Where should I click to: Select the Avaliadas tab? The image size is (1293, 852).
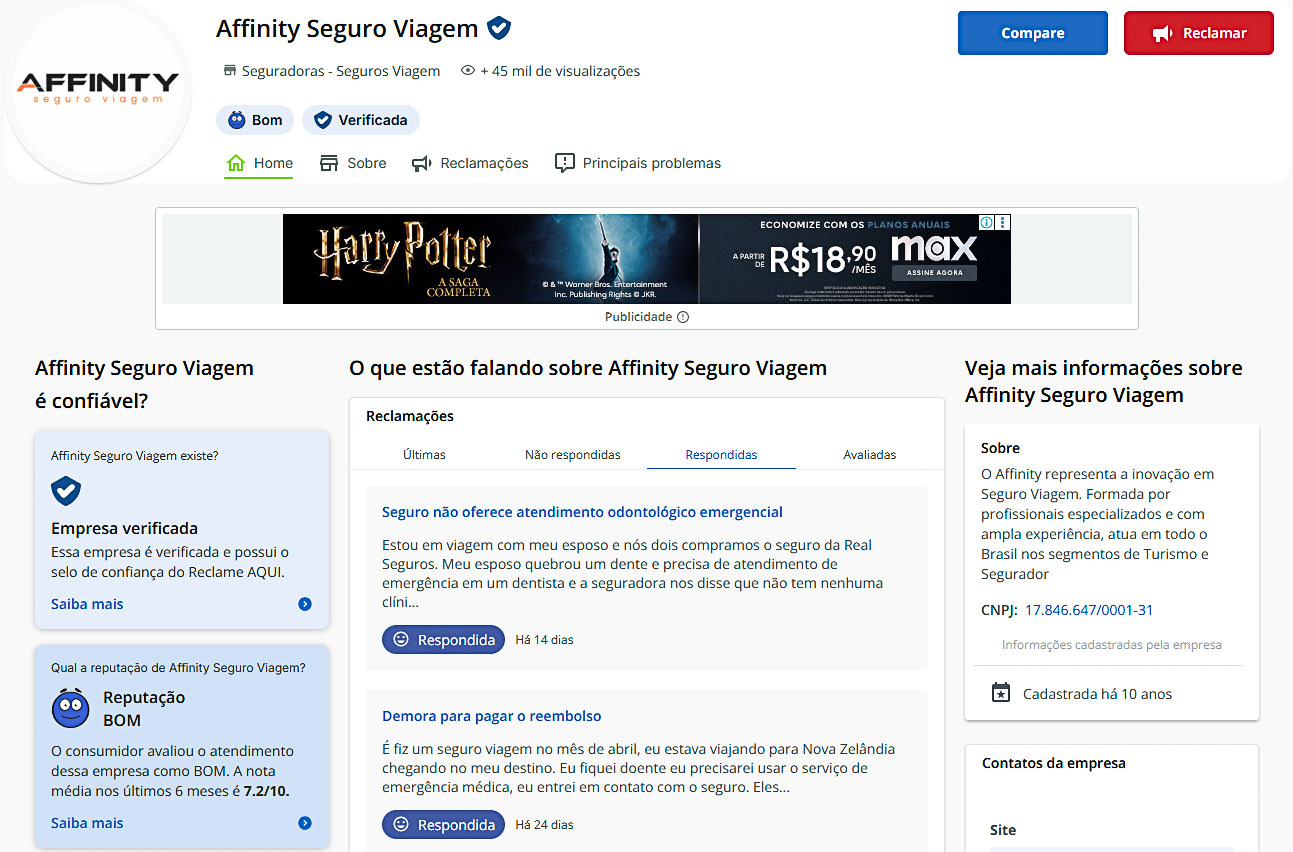[x=870, y=454]
